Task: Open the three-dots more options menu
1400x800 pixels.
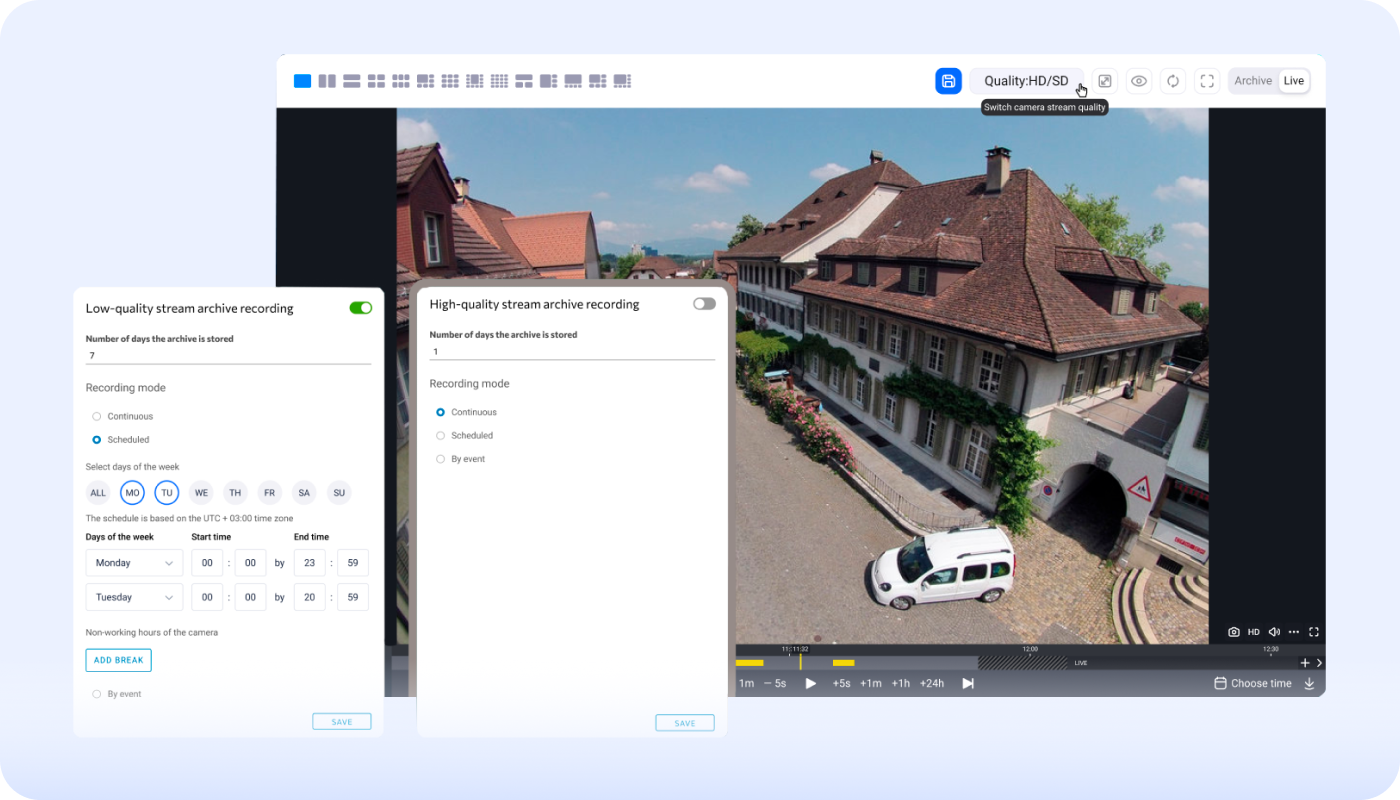Action: point(1294,632)
